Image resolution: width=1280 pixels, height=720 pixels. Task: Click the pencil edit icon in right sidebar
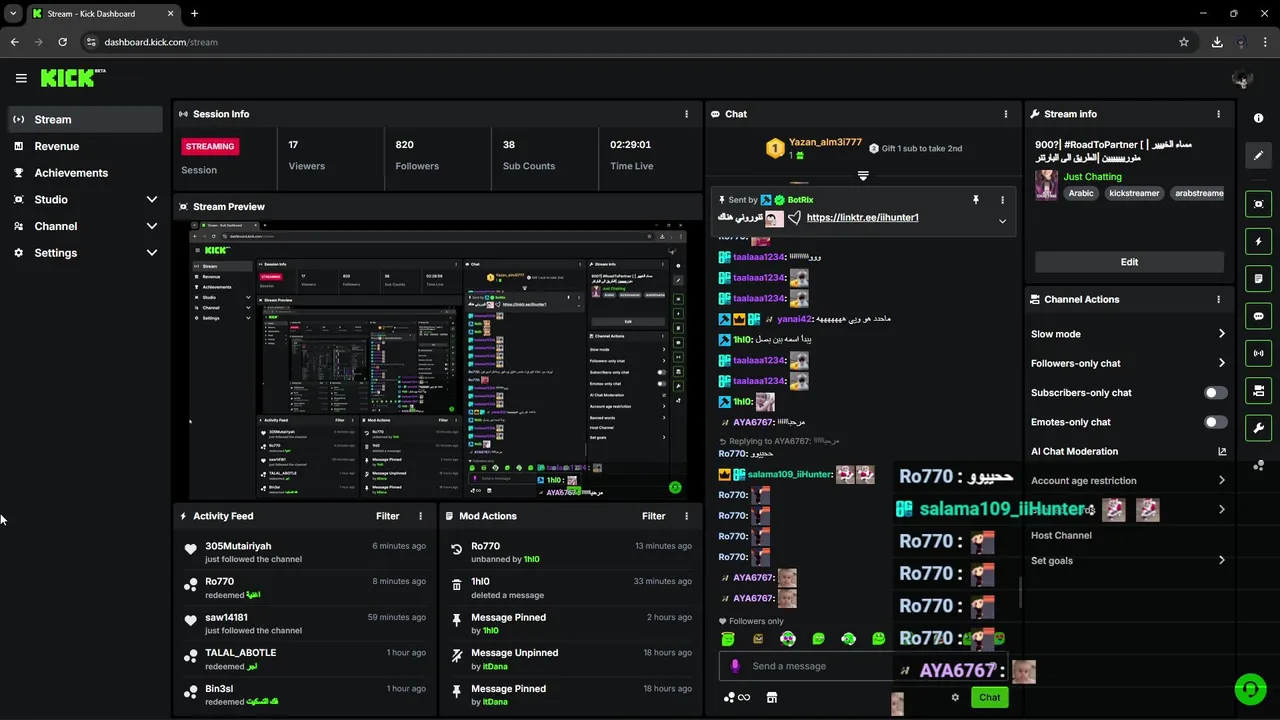pos(1258,155)
